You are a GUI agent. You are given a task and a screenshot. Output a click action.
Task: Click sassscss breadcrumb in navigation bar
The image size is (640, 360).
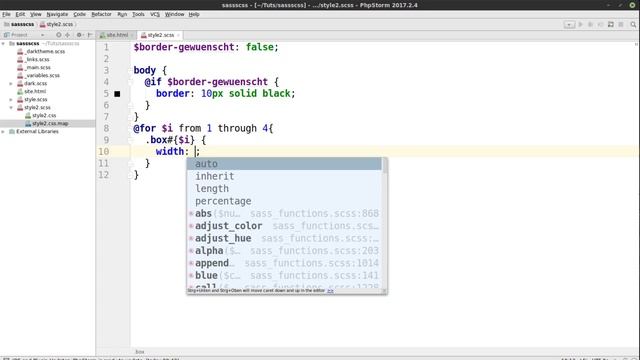click(19, 24)
